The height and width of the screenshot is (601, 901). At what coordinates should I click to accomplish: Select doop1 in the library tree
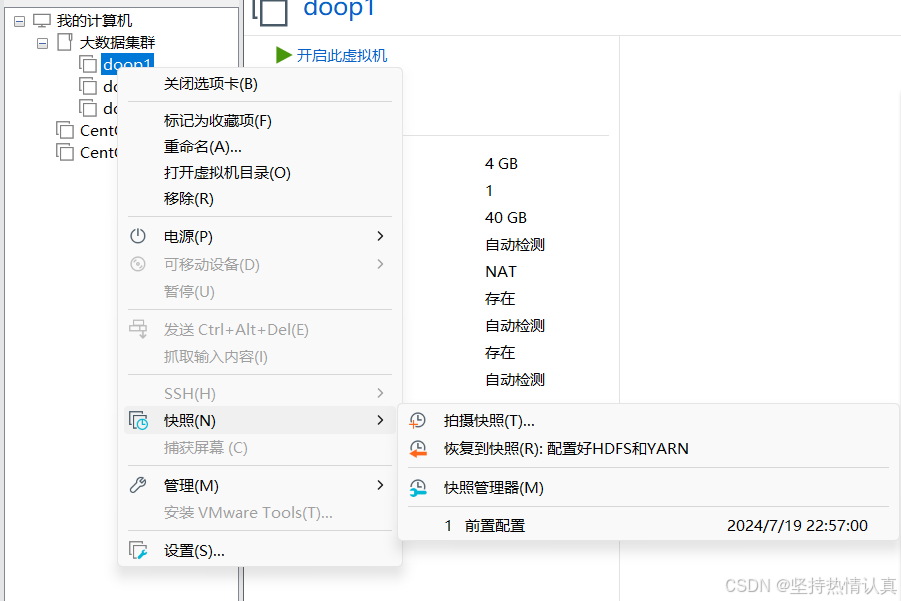point(127,64)
